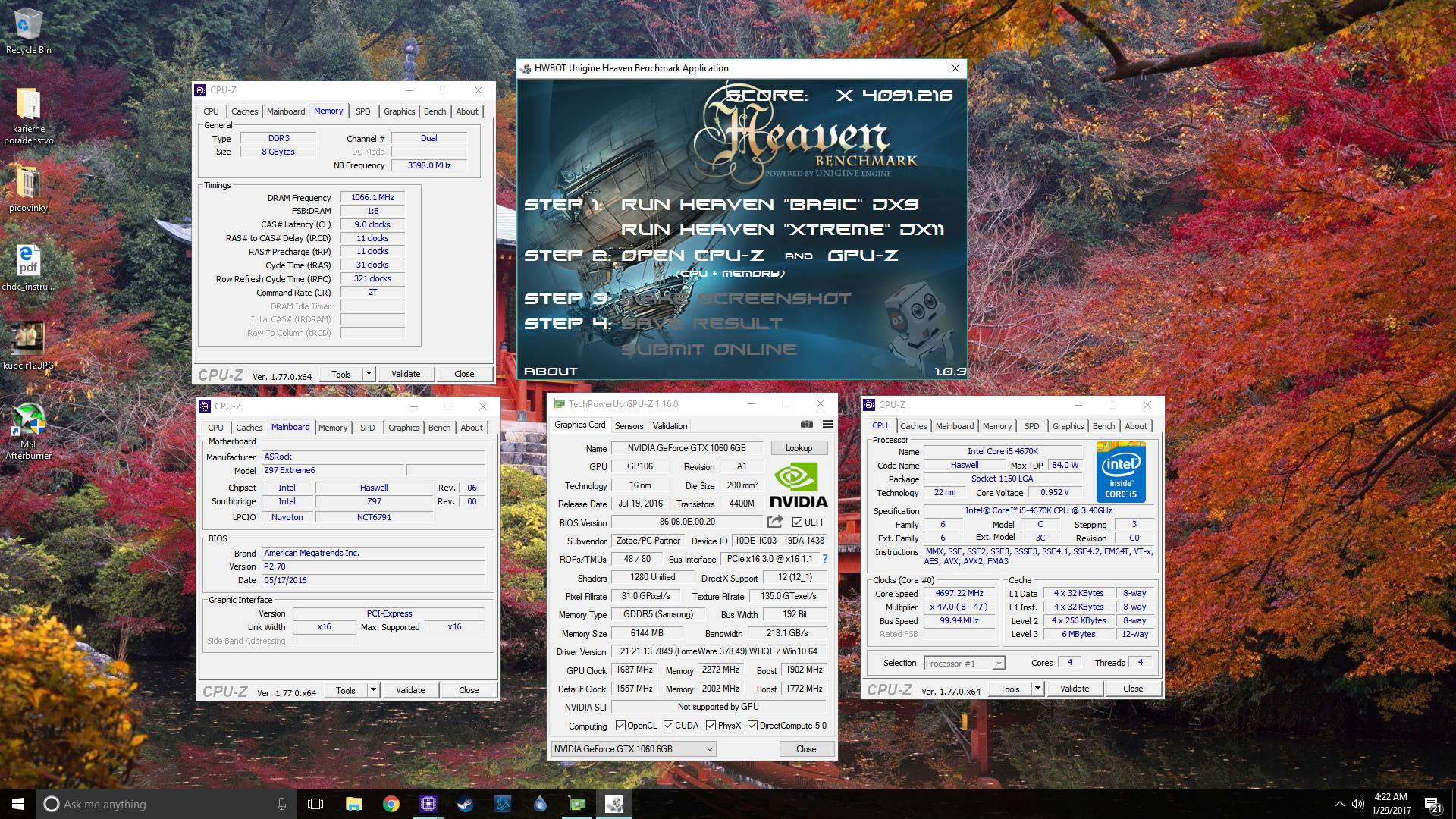Click Run Heaven "Xtreme" DX11
This screenshot has width=1456, height=819.
(x=783, y=230)
